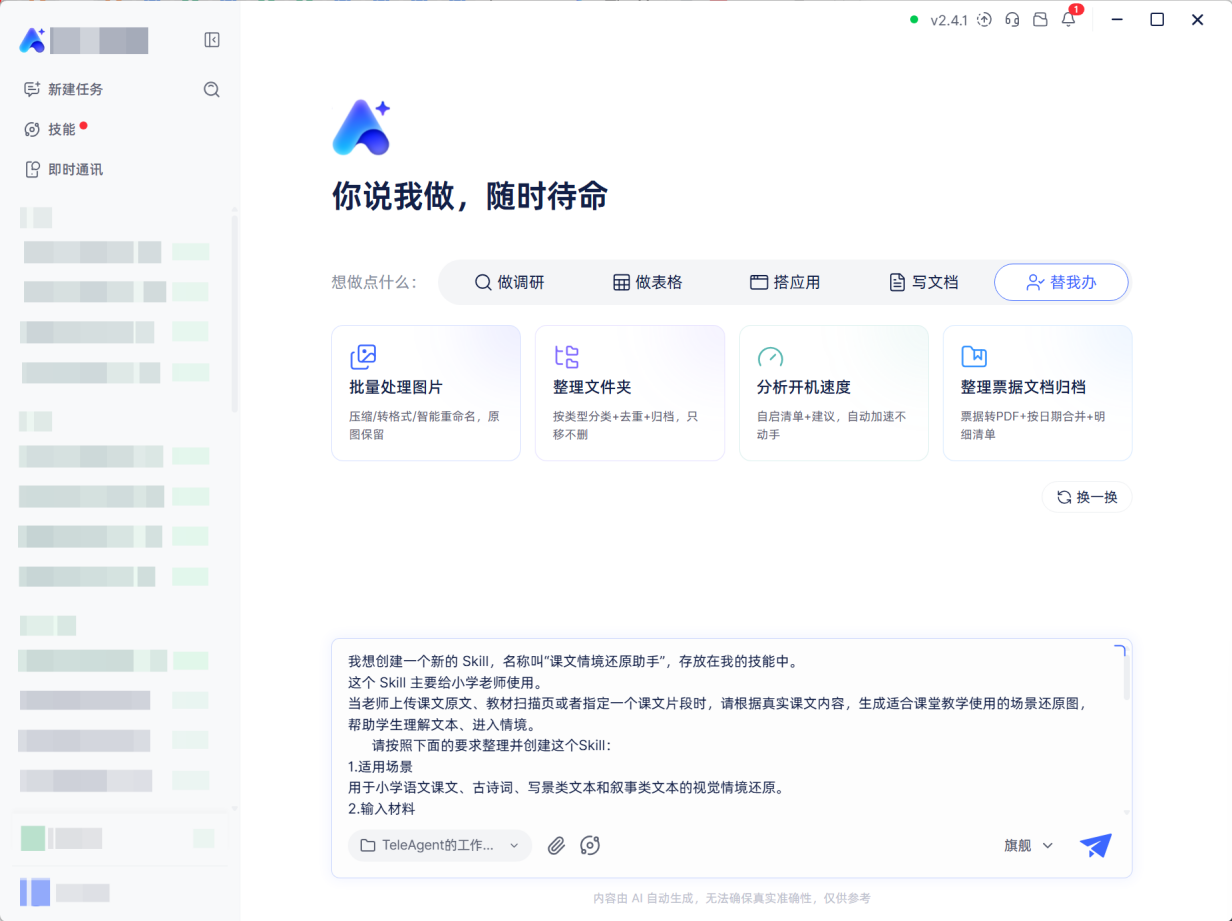The width and height of the screenshot is (1232, 921).
Task: Open the 整理票据文档归档 card
Action: pos(1038,393)
